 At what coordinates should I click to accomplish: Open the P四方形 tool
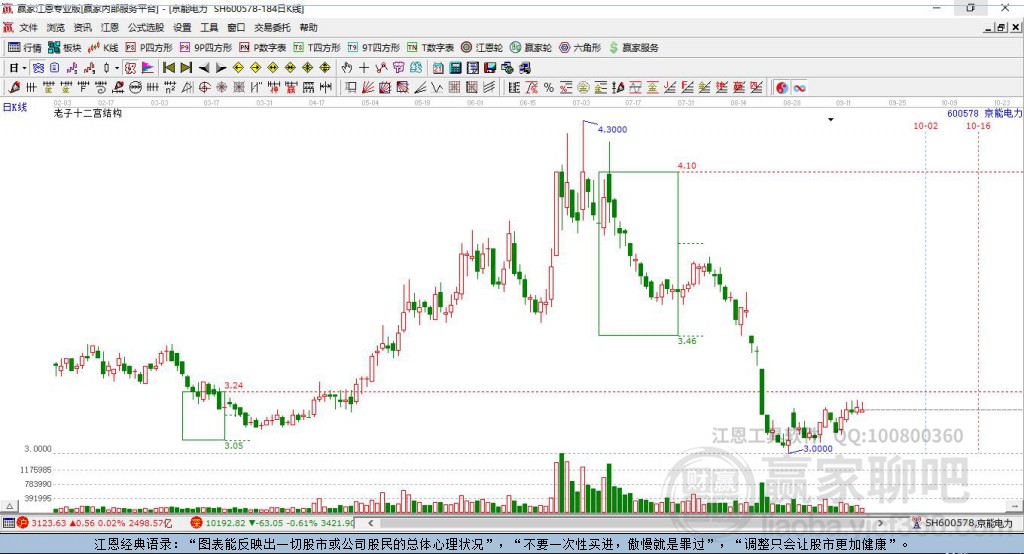[149, 48]
